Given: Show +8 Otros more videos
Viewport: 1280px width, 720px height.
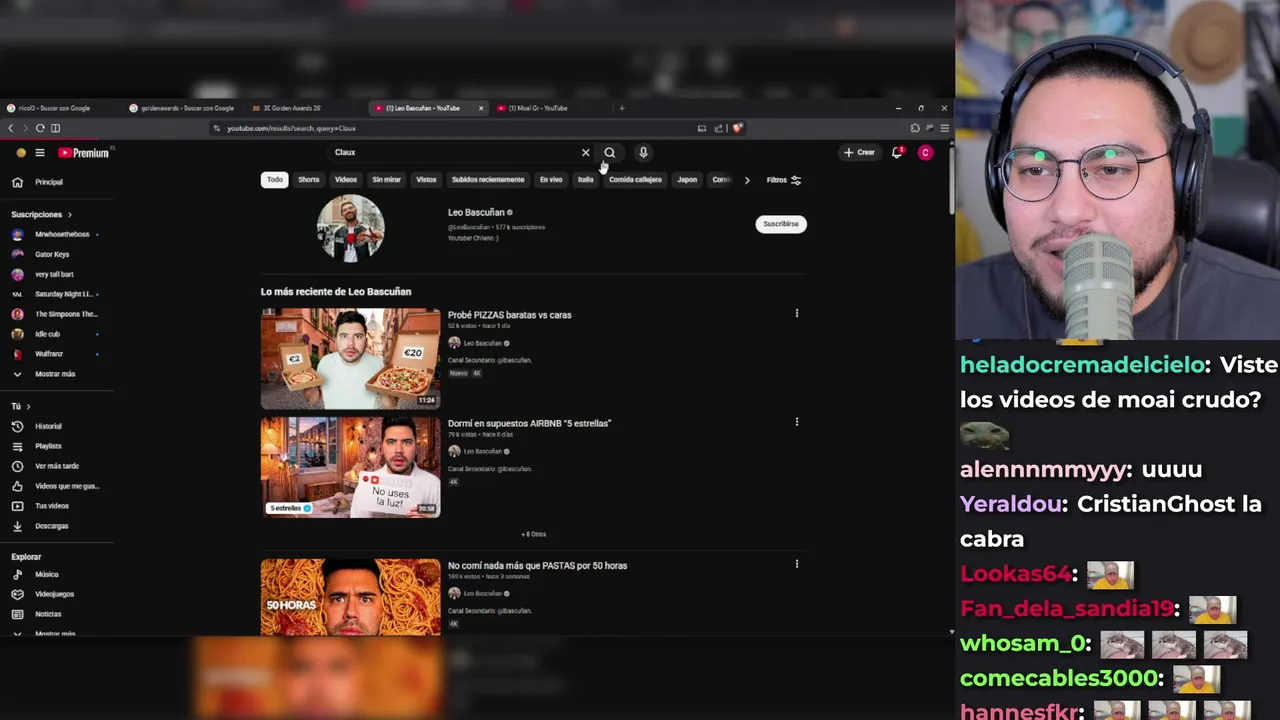Looking at the screenshot, I should (534, 534).
